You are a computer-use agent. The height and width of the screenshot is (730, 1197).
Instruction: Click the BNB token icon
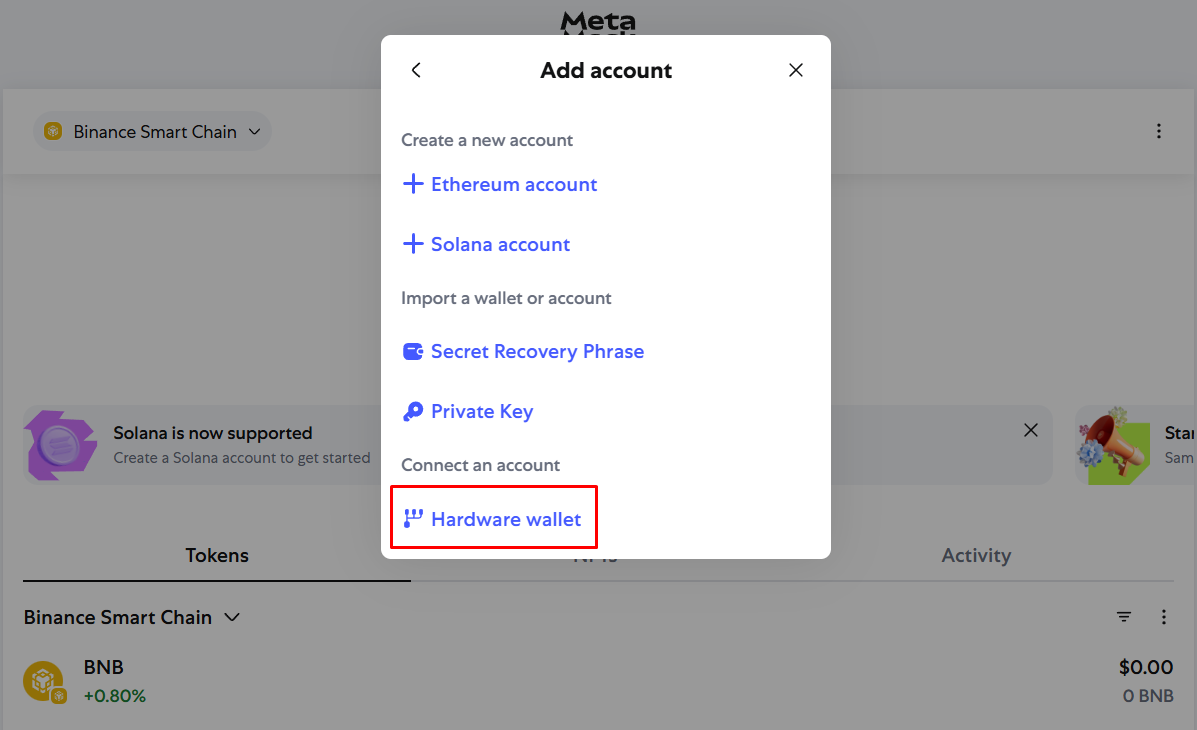(x=44, y=681)
